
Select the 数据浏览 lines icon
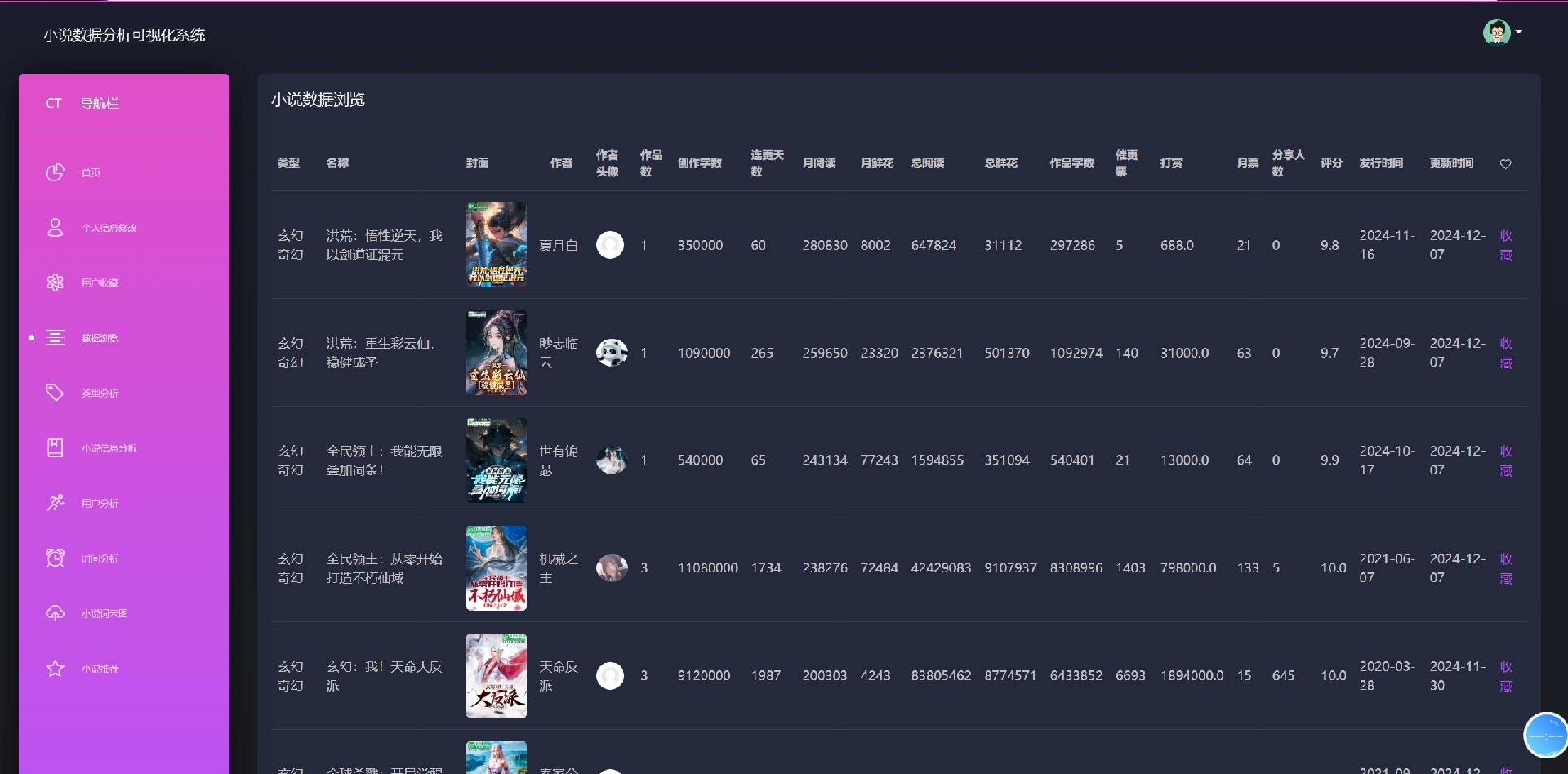point(55,337)
